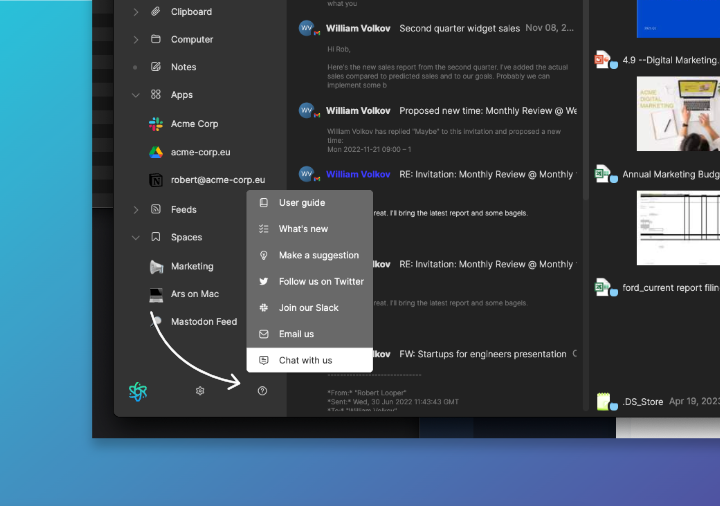This screenshot has width=720, height=506.
Task: Collapse the Spaces section
Action: pyautogui.click(x=136, y=238)
